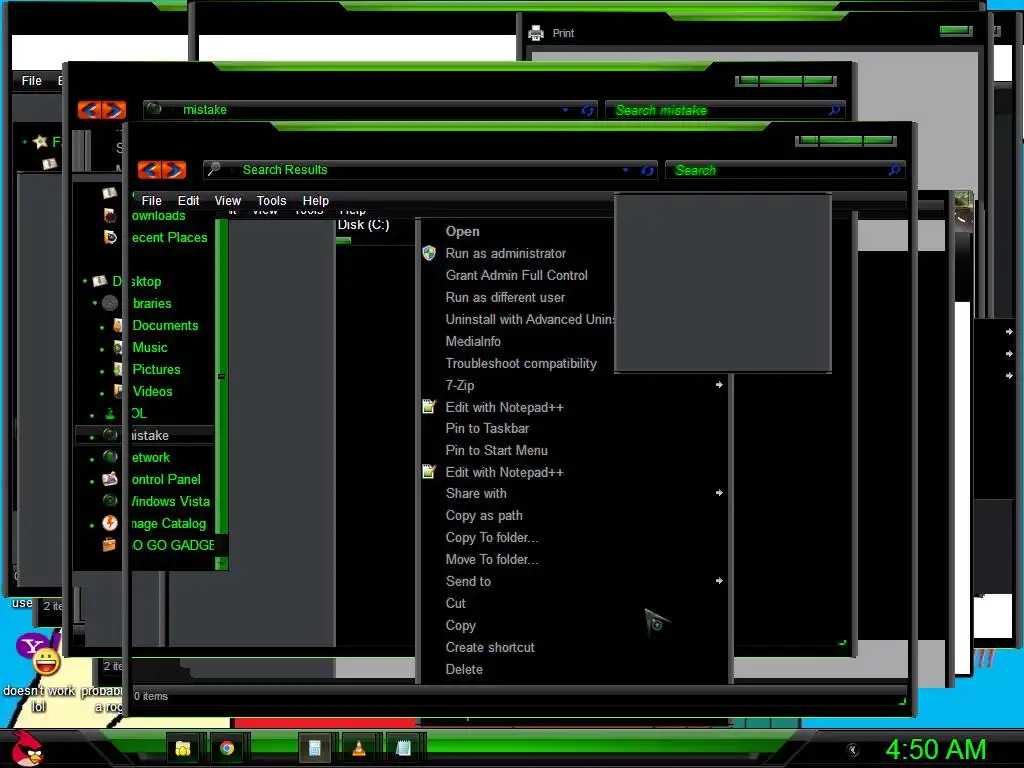
Task: Choose Run as different user
Action: click(505, 297)
